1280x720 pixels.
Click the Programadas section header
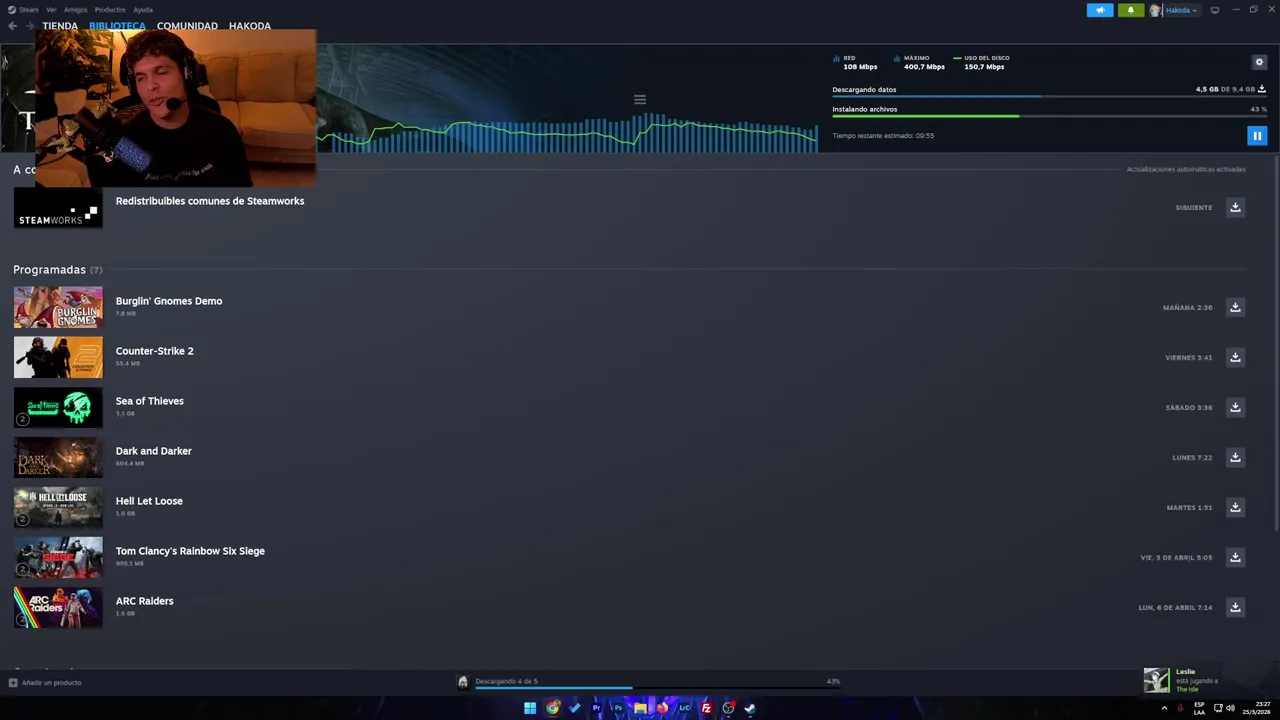pos(57,269)
